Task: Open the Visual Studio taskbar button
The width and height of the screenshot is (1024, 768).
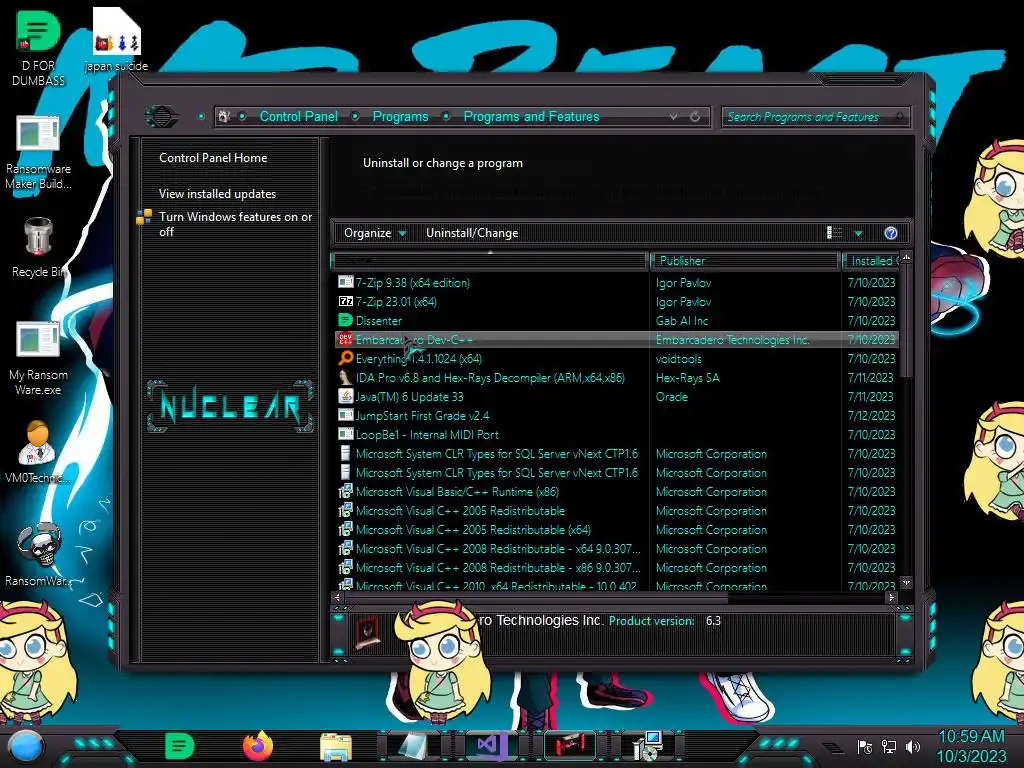Action: pos(492,746)
